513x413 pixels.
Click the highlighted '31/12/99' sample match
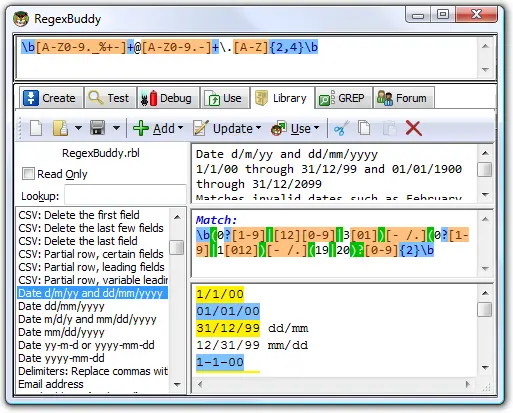click(x=228, y=328)
